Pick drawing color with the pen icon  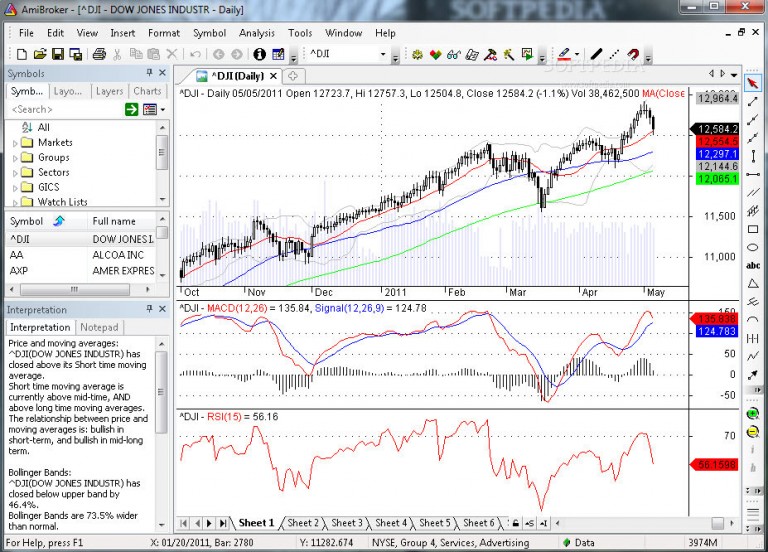coord(564,54)
